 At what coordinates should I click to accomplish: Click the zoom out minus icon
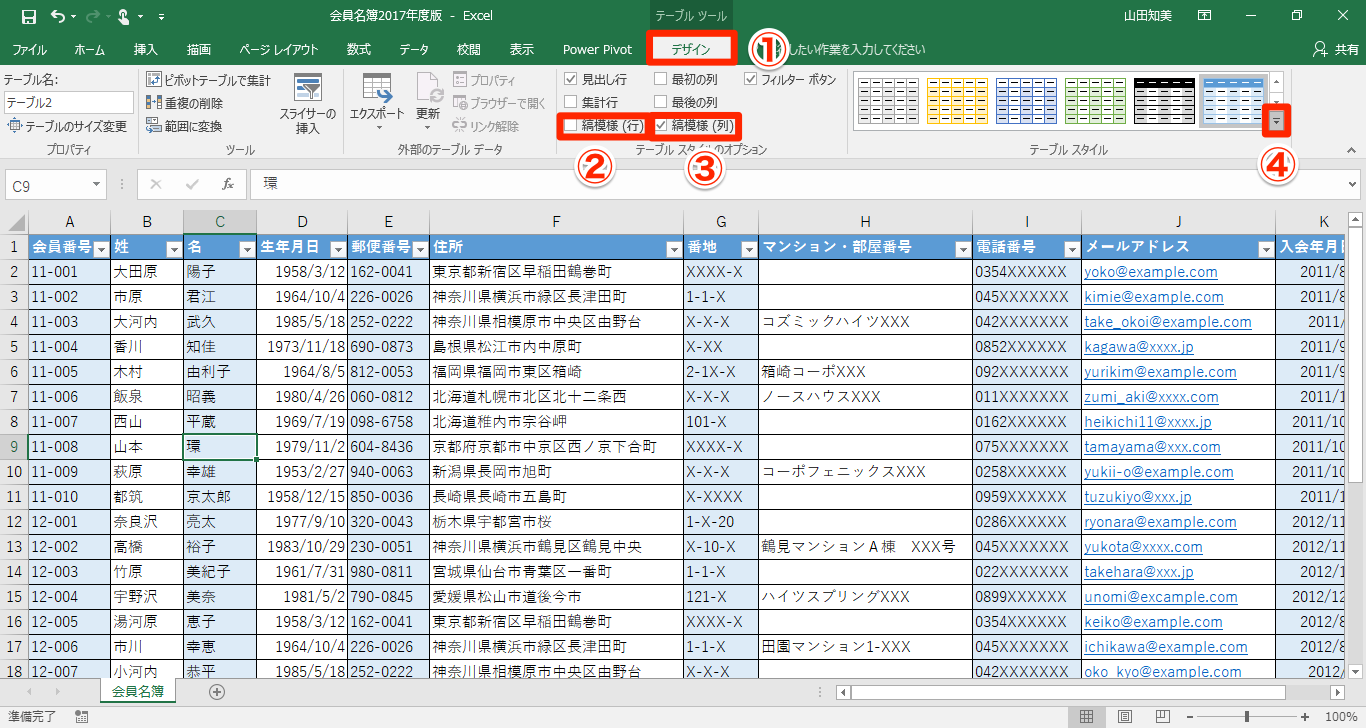[x=1191, y=716]
